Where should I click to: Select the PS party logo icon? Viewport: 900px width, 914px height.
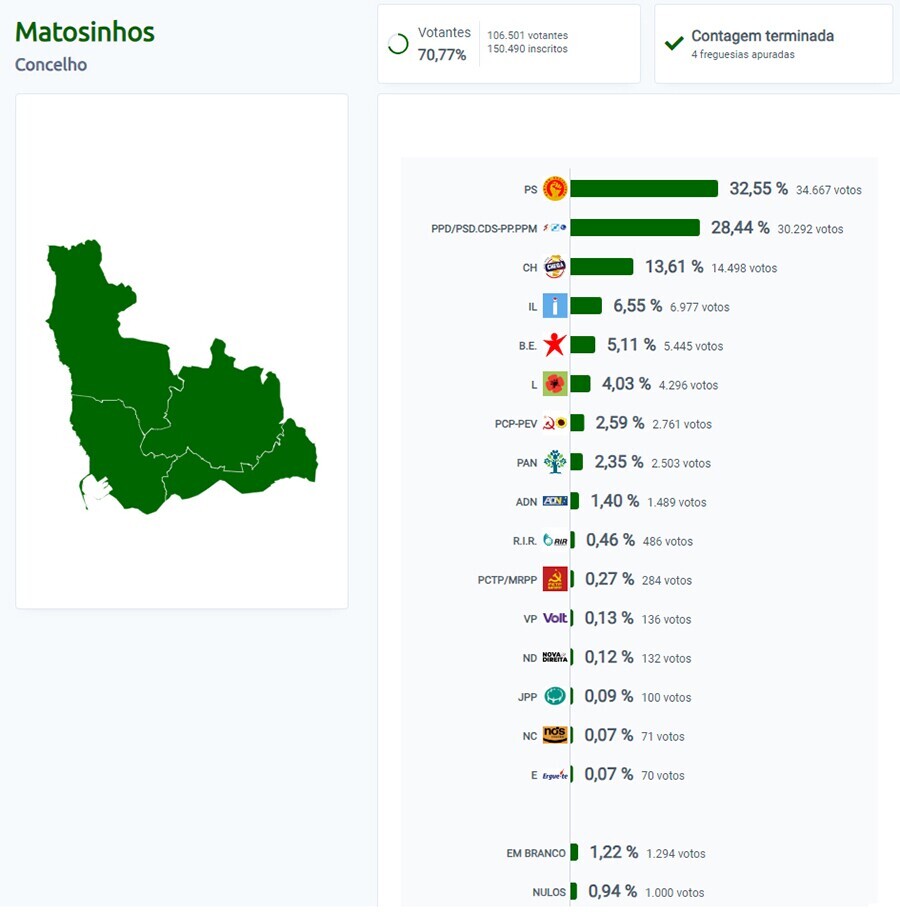pyautogui.click(x=553, y=188)
